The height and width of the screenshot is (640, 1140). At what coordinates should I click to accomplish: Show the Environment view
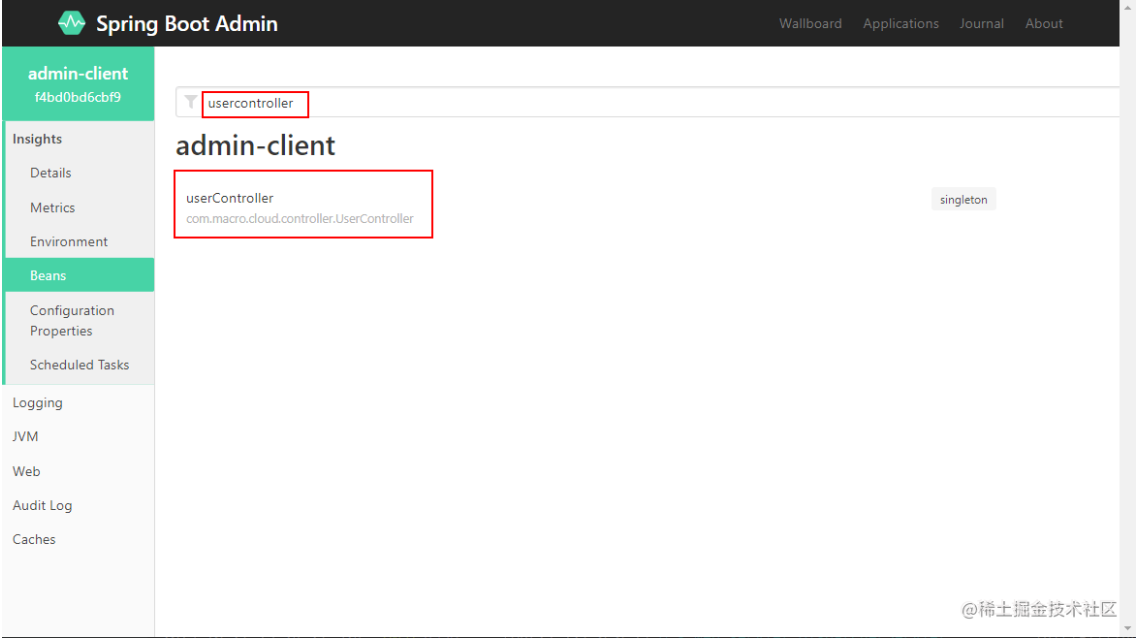click(68, 241)
